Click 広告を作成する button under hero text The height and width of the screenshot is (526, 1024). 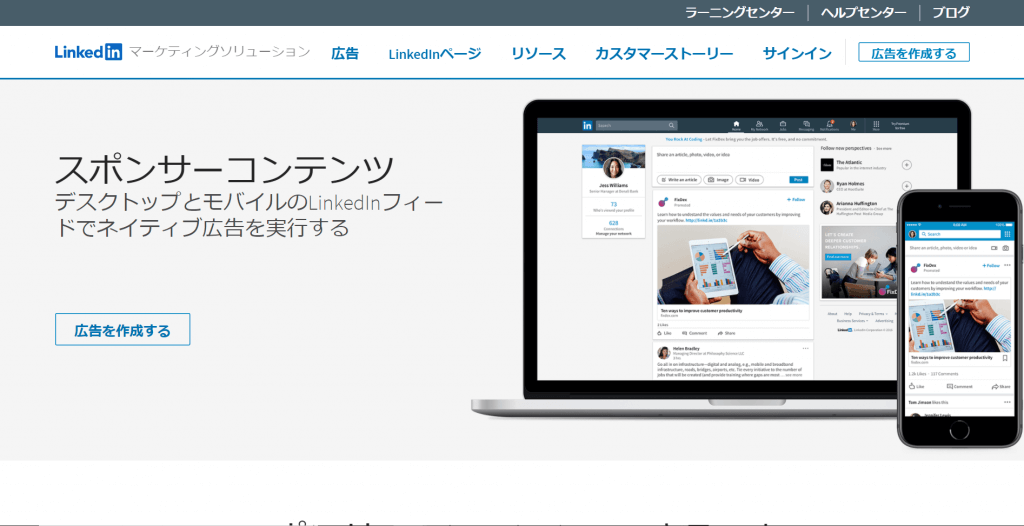[123, 329]
